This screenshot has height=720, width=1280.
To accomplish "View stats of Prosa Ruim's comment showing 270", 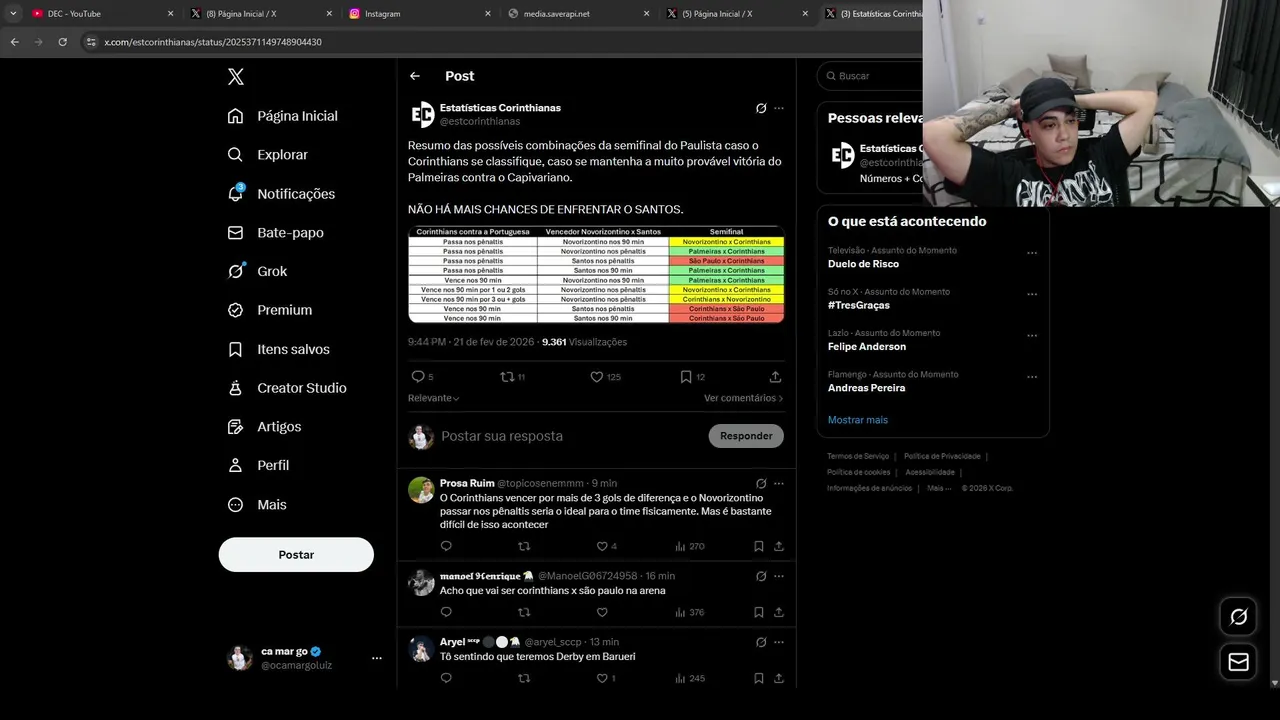I will pos(690,546).
